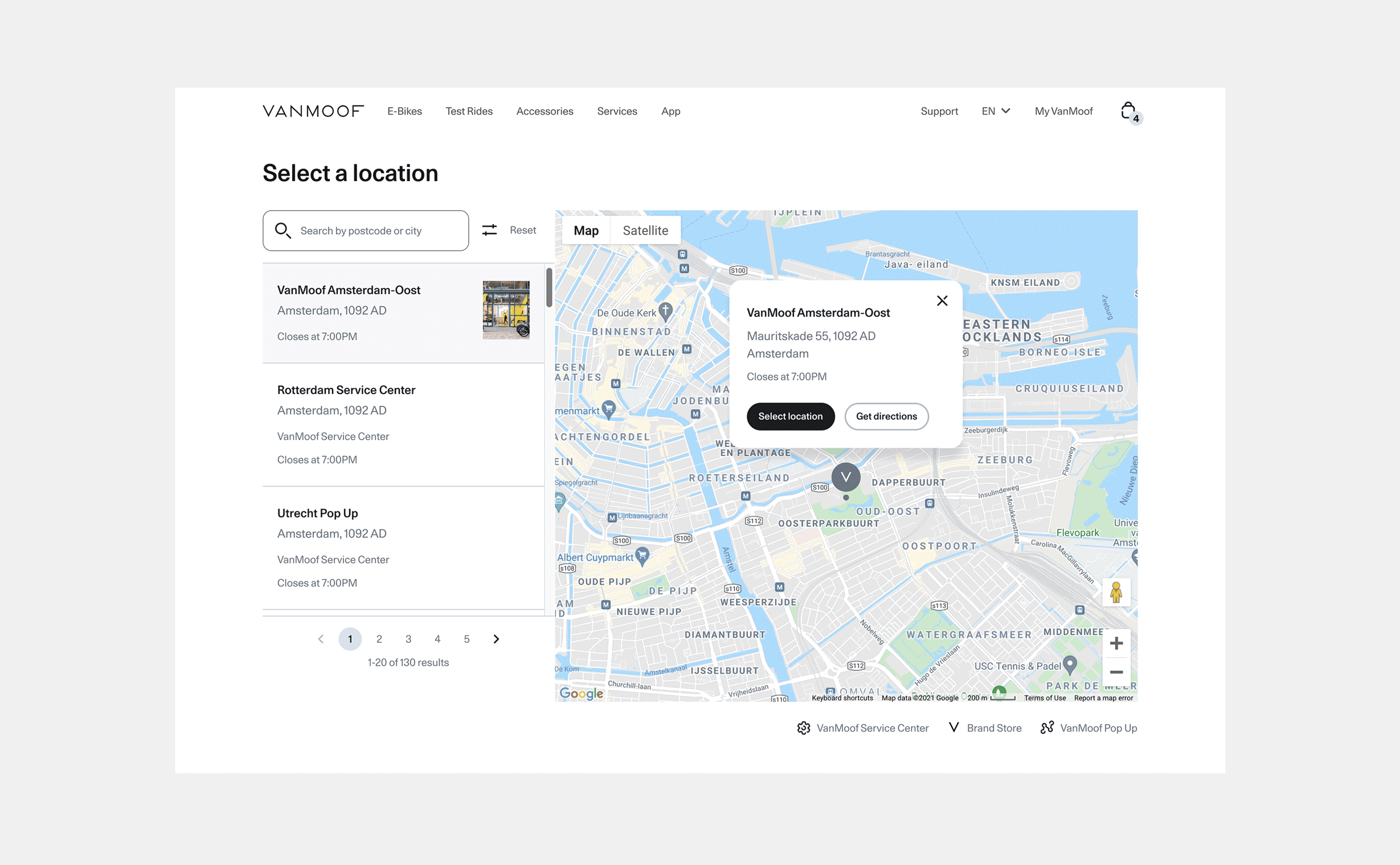This screenshot has width=1400, height=865.
Task: Reset the search filters
Action: click(x=523, y=230)
